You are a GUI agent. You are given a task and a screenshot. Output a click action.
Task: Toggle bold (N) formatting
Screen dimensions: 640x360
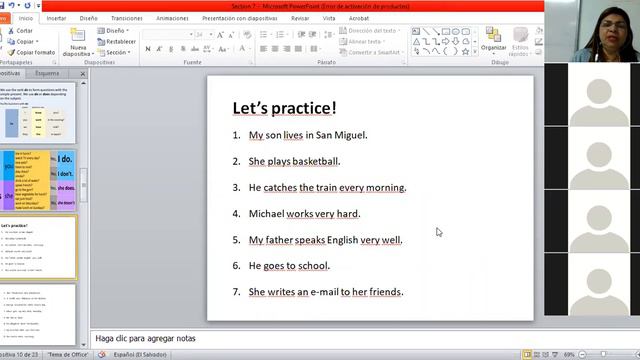point(148,49)
